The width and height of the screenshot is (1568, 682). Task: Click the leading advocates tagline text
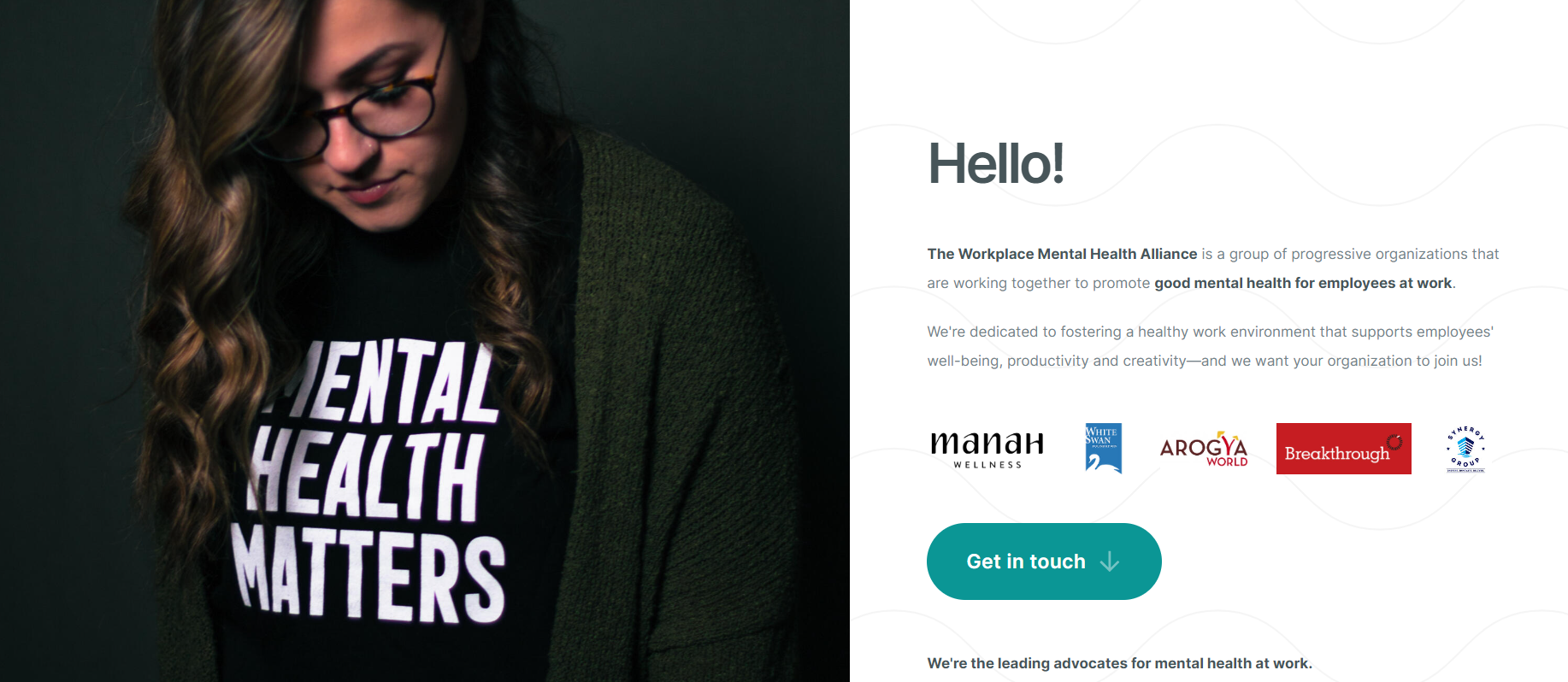(1119, 663)
